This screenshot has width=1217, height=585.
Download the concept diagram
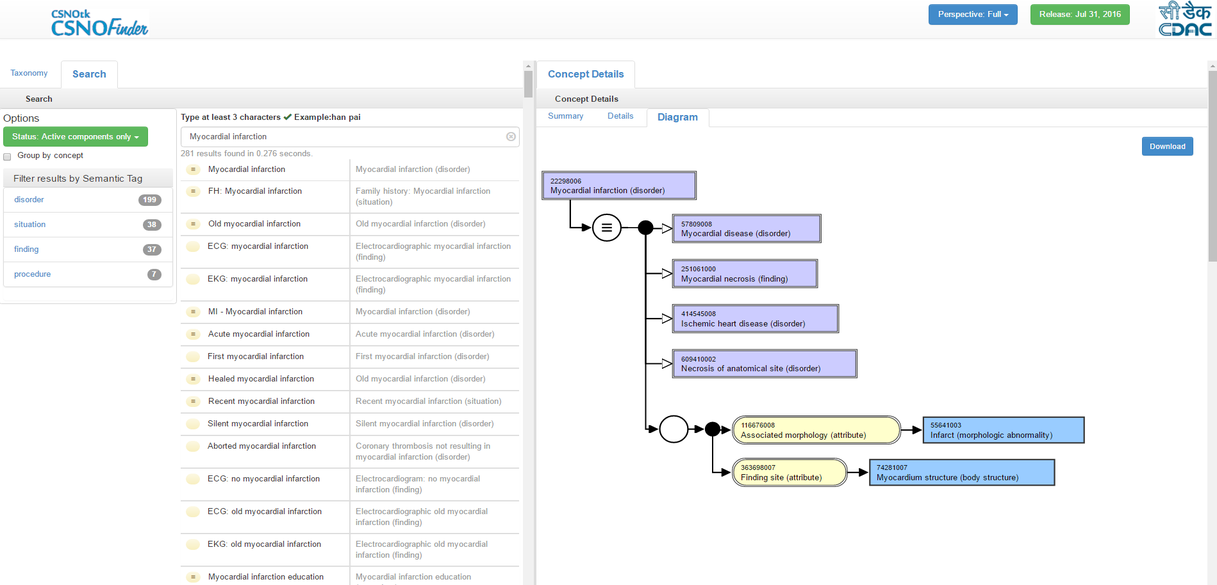1166,146
